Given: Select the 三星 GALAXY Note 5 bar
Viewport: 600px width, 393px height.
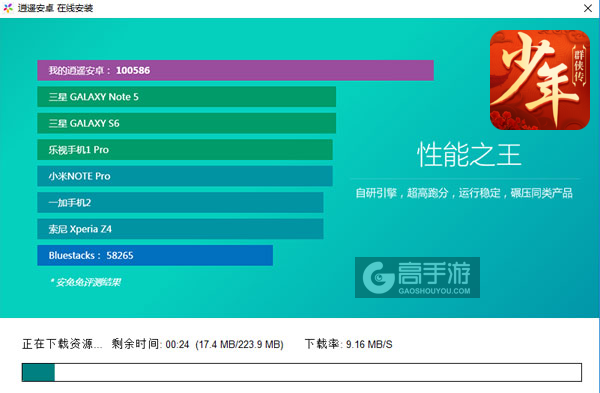Looking at the screenshot, I should click(x=186, y=96).
